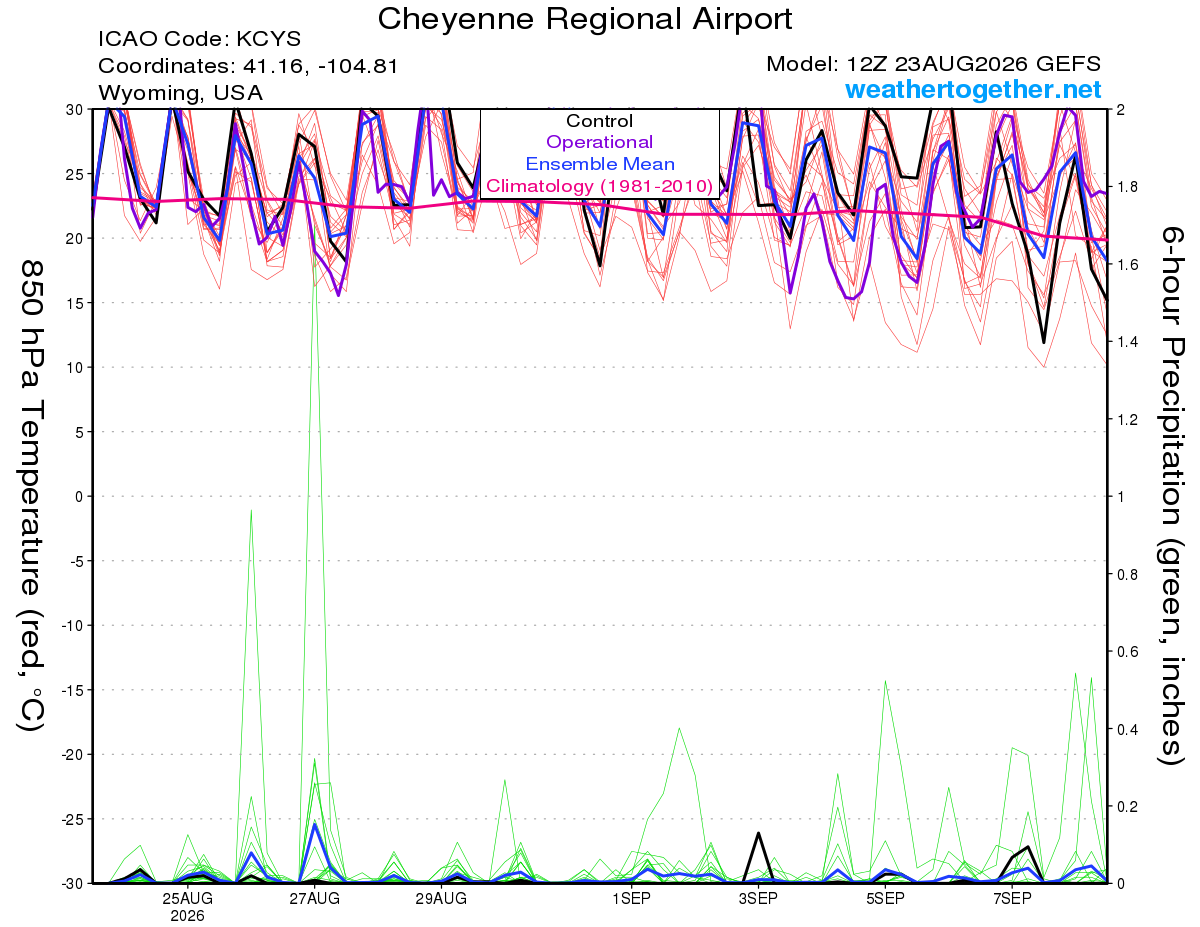Click the 'Cheyenne Regional Airport' chart title

[x=586, y=18]
